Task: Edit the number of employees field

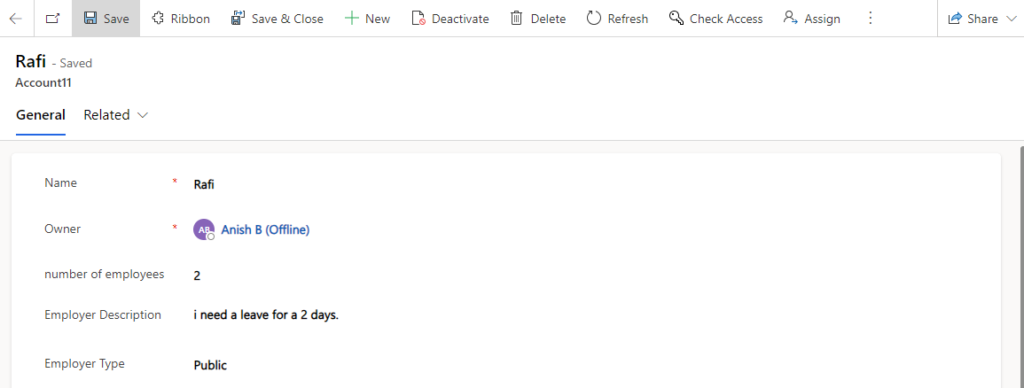Action: tap(588, 276)
